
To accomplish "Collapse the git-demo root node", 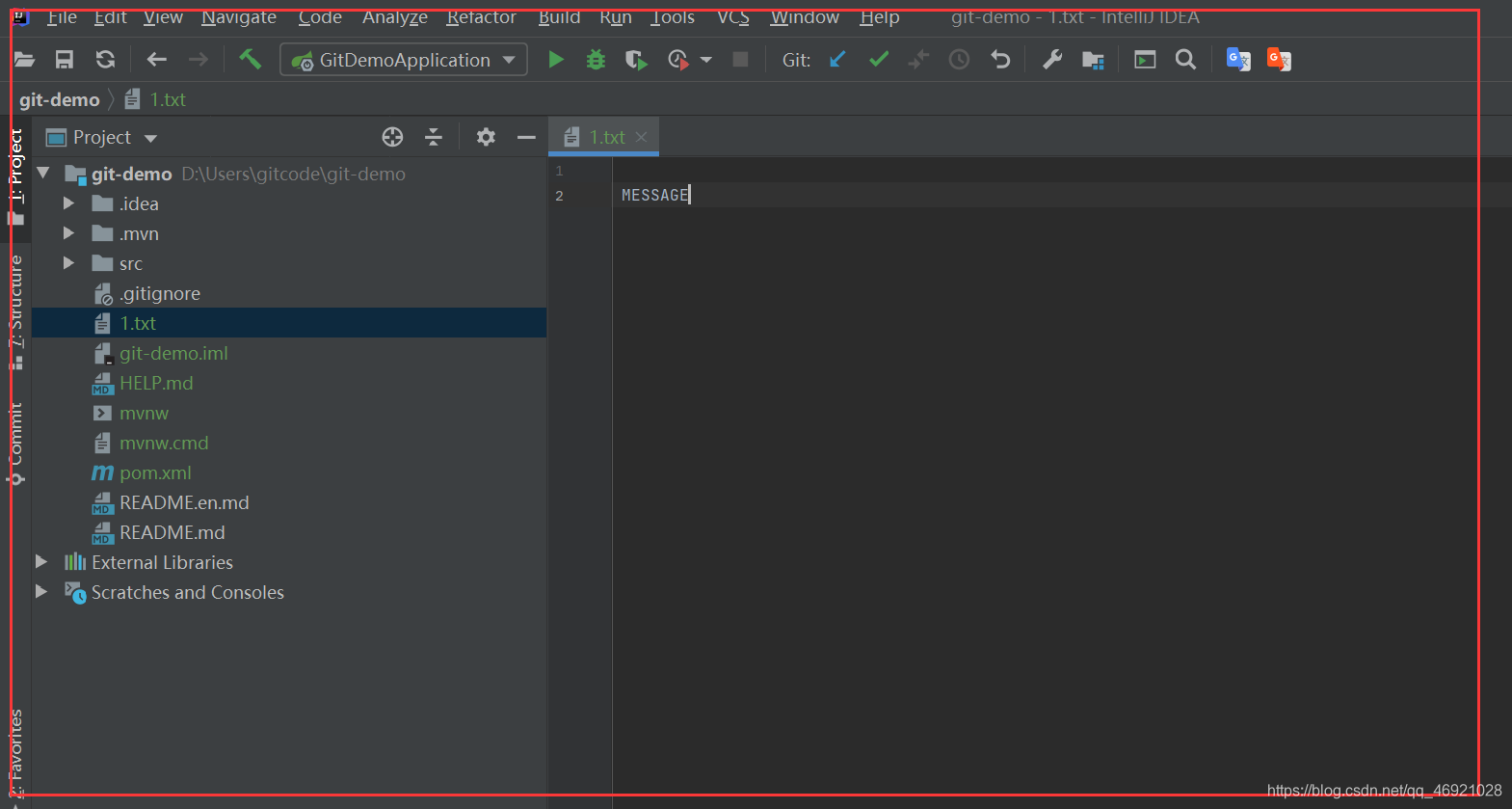I will 43,174.
